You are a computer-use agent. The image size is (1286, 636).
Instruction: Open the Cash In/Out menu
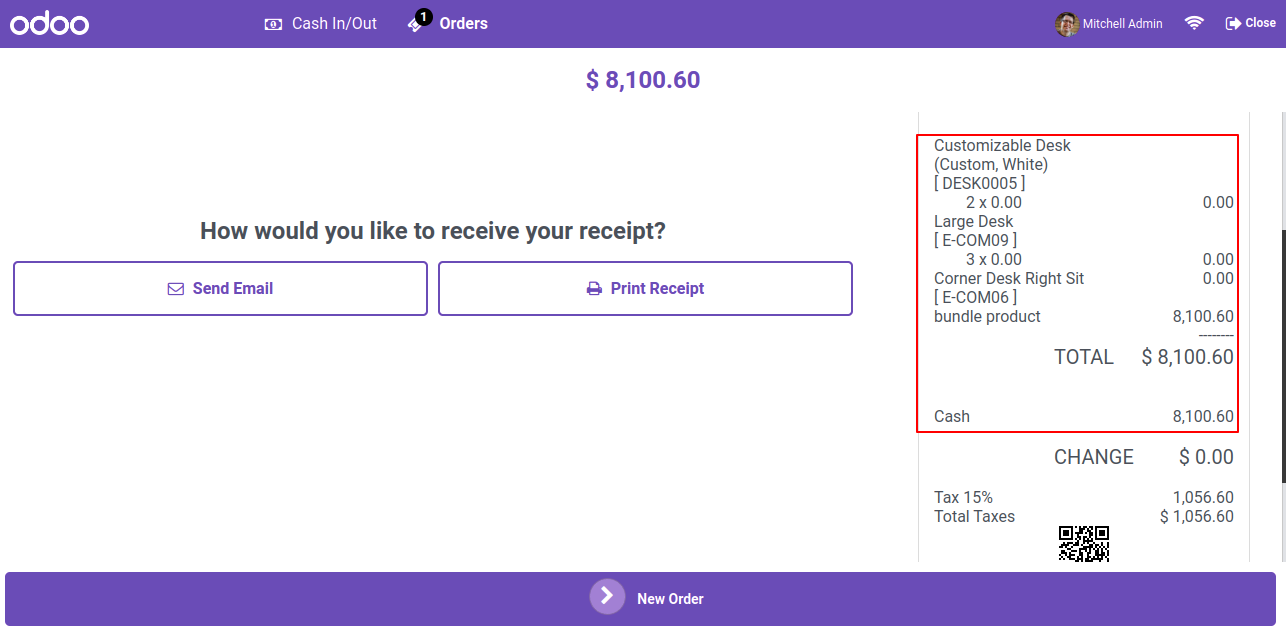tap(320, 24)
